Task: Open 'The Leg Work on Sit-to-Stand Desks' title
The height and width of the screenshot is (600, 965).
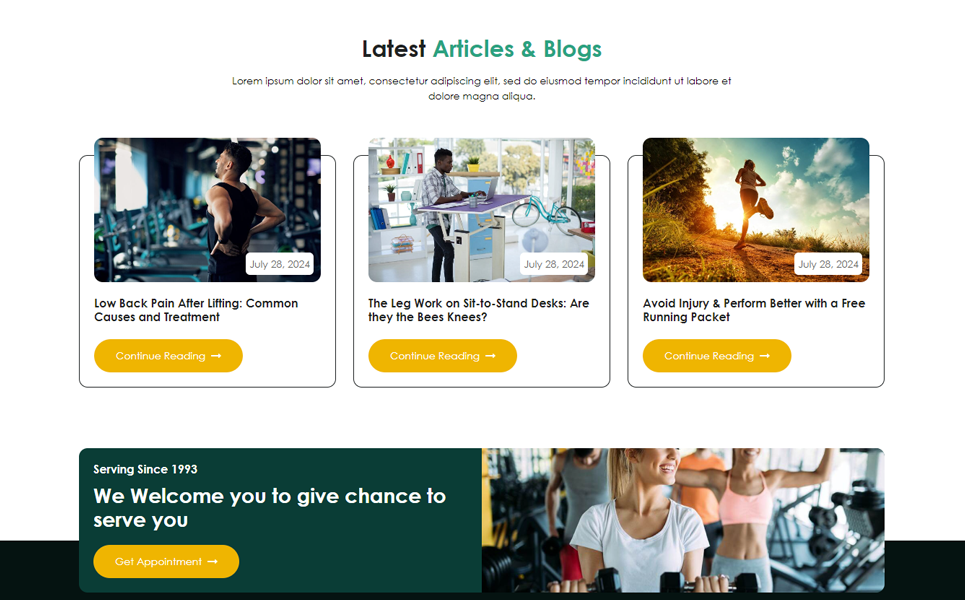Action: tap(479, 310)
